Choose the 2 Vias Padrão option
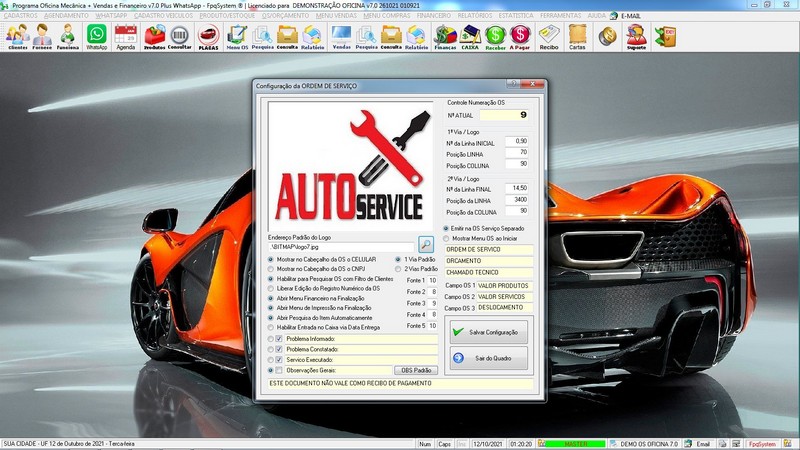 pyautogui.click(x=398, y=269)
